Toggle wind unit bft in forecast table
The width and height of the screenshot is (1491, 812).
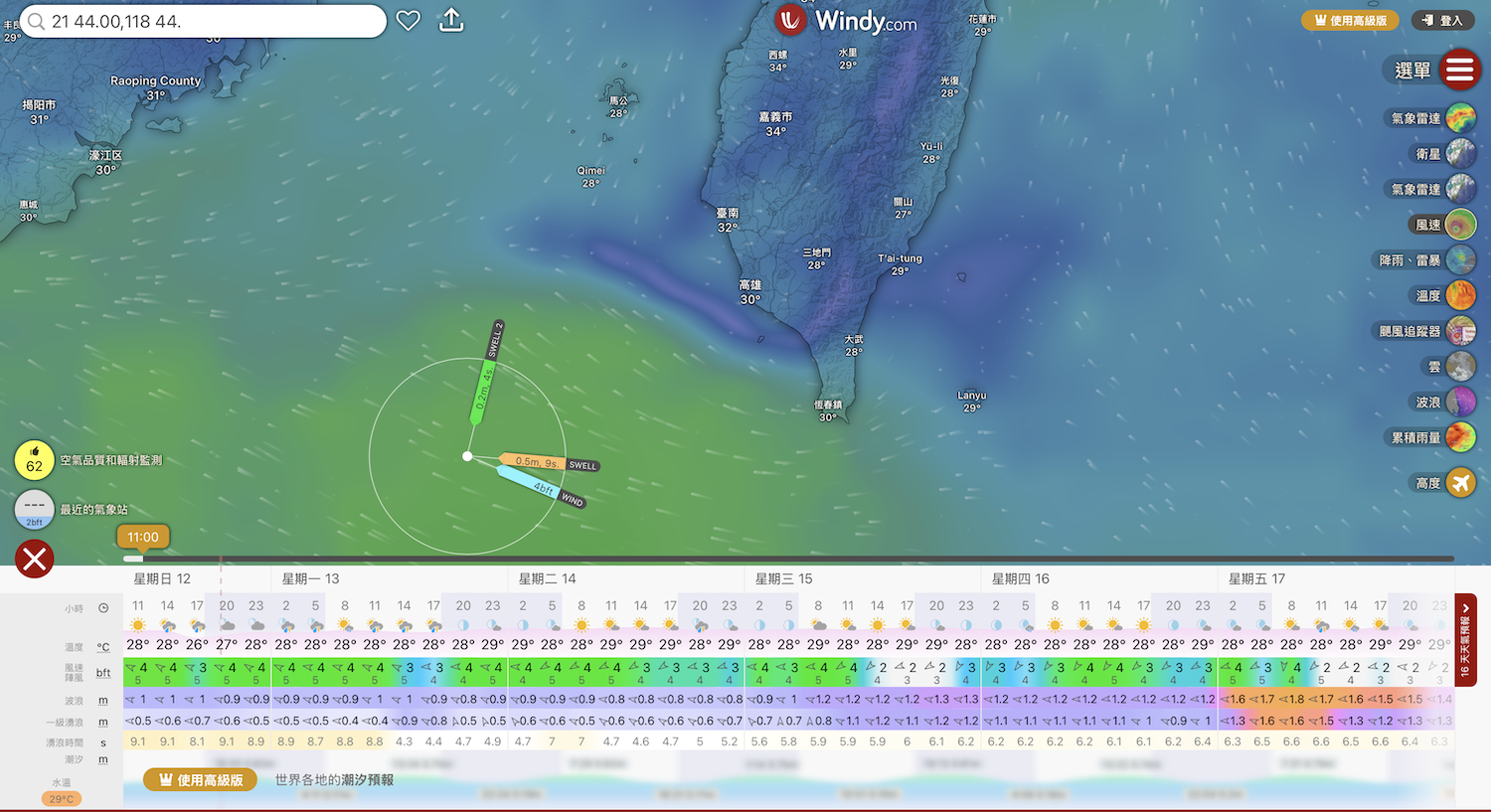(x=103, y=673)
